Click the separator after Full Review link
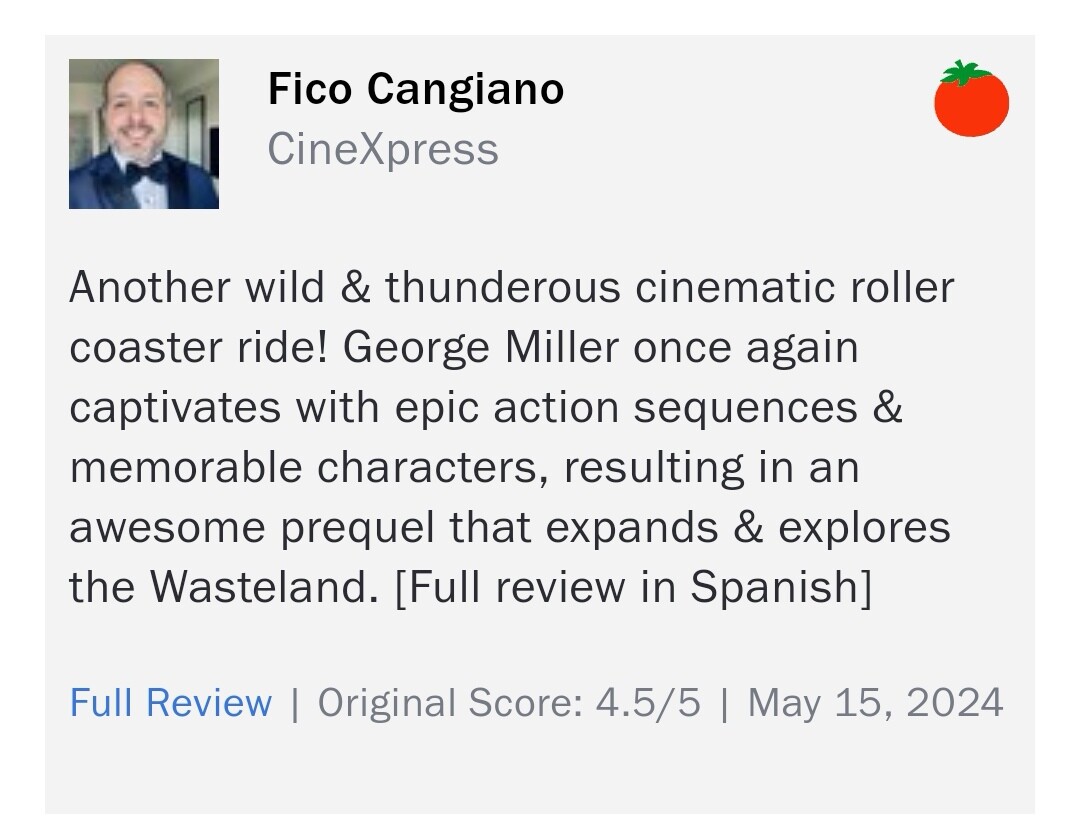Image resolution: width=1080 pixels, height=826 pixels. 294,703
